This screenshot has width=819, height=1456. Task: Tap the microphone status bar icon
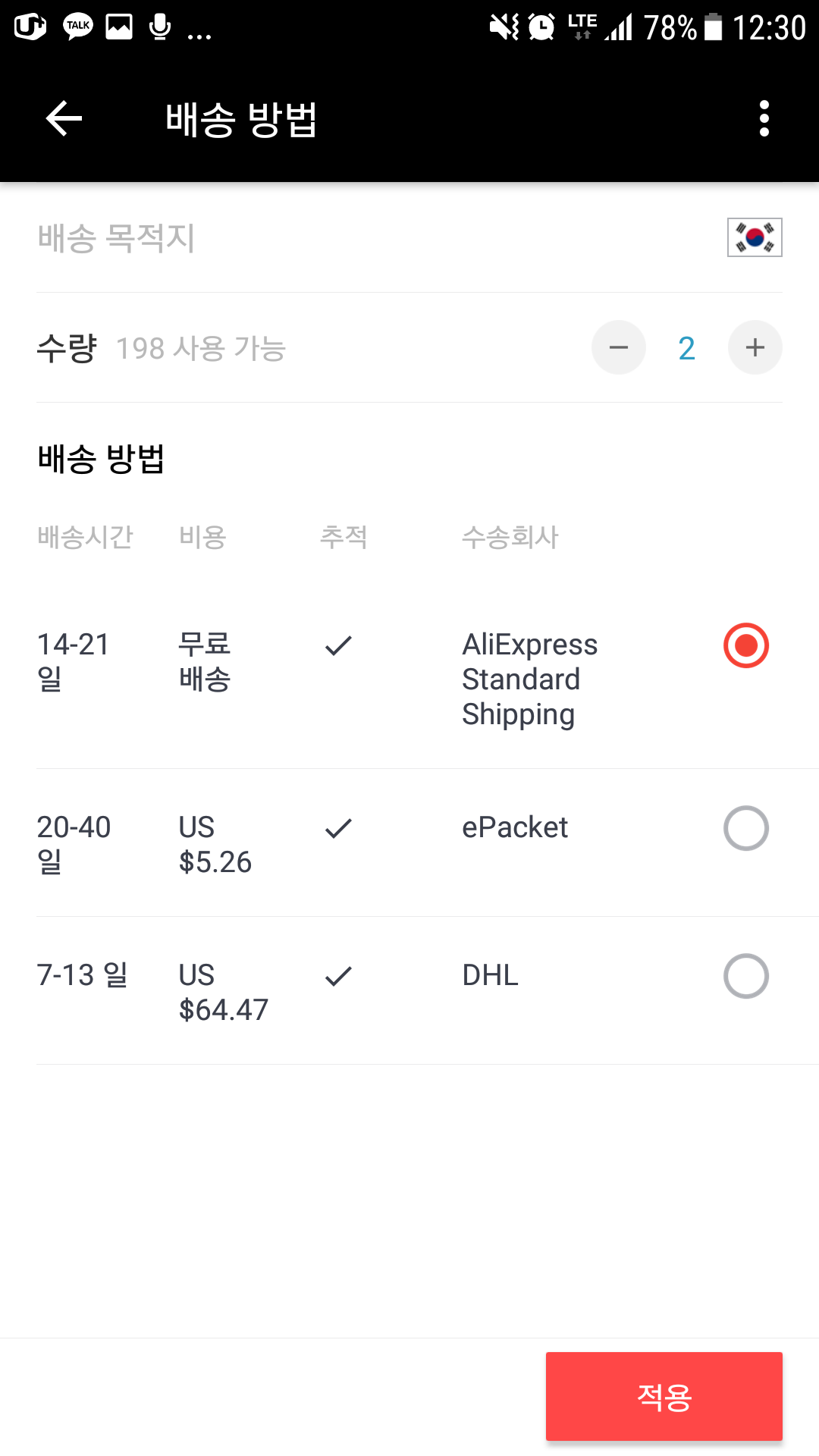pos(159,27)
